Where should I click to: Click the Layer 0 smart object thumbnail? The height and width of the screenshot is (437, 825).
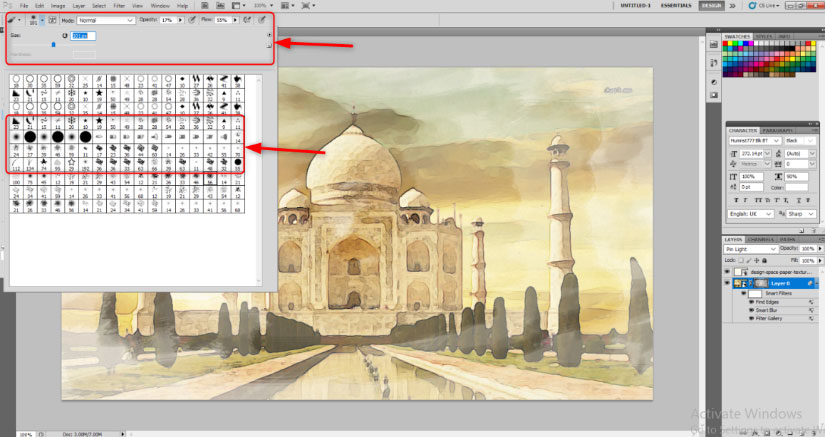[738, 283]
